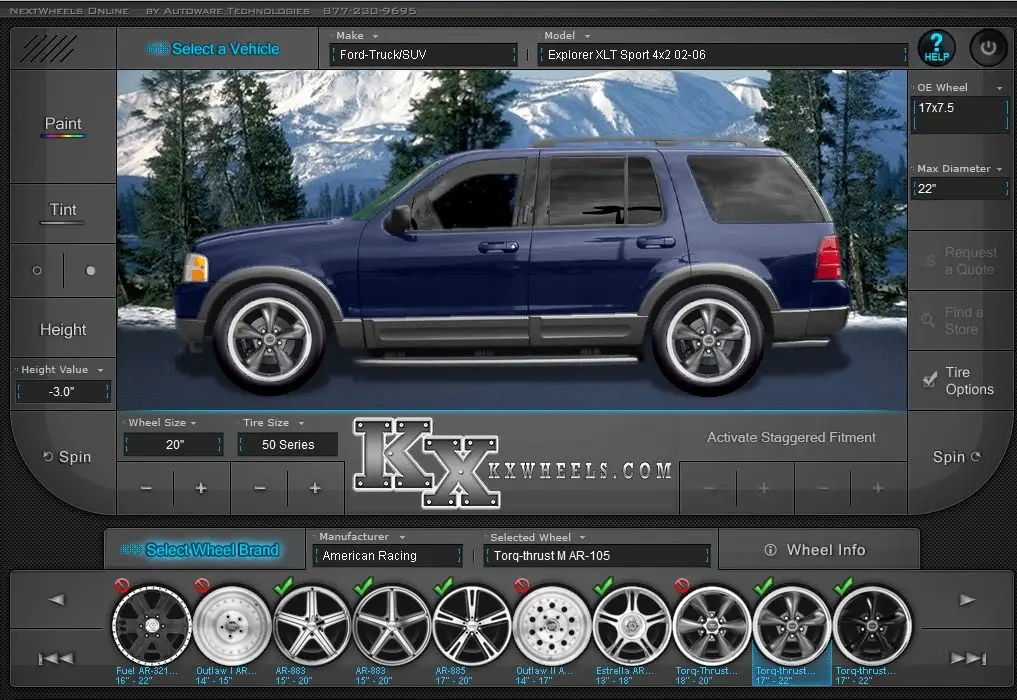Jump to first wheels page
Image resolution: width=1017 pixels, height=700 pixels.
[56, 658]
